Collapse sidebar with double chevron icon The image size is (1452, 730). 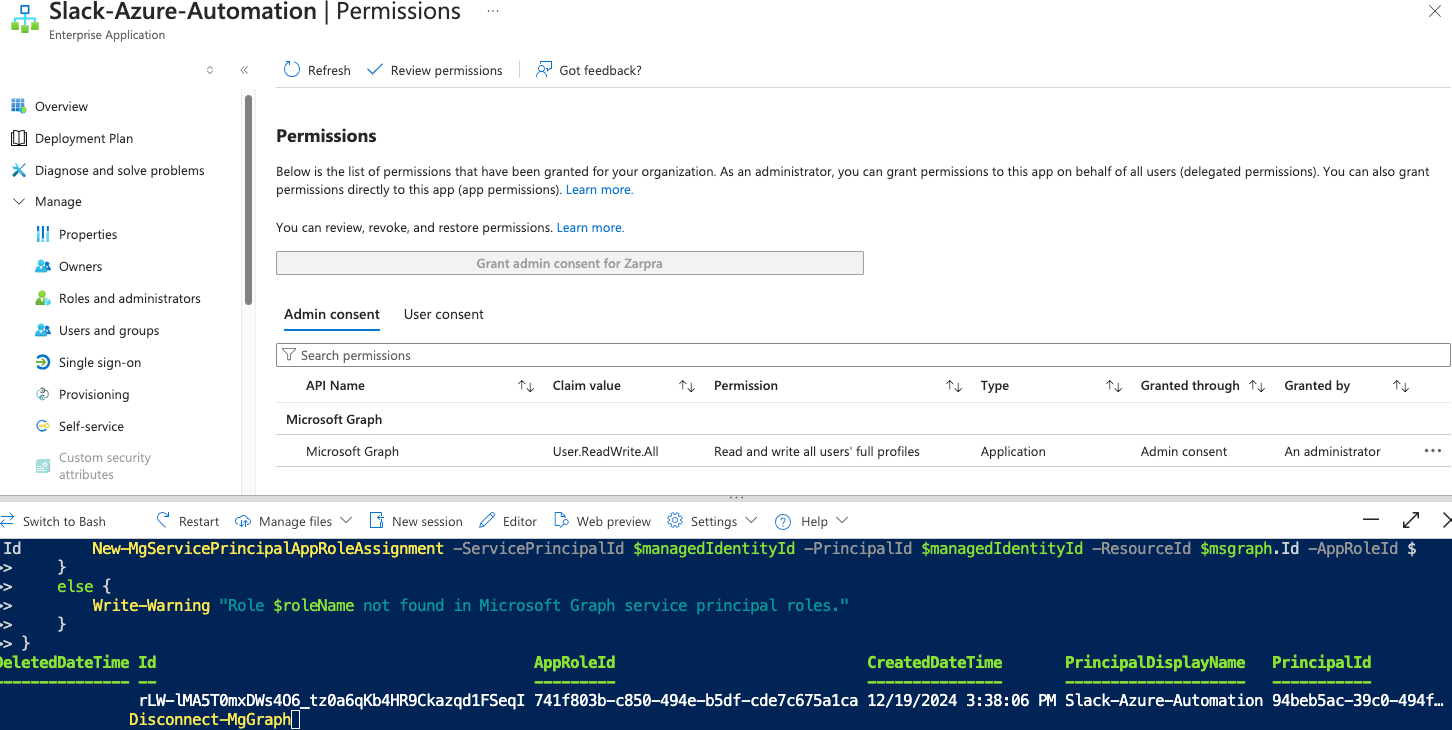(244, 70)
